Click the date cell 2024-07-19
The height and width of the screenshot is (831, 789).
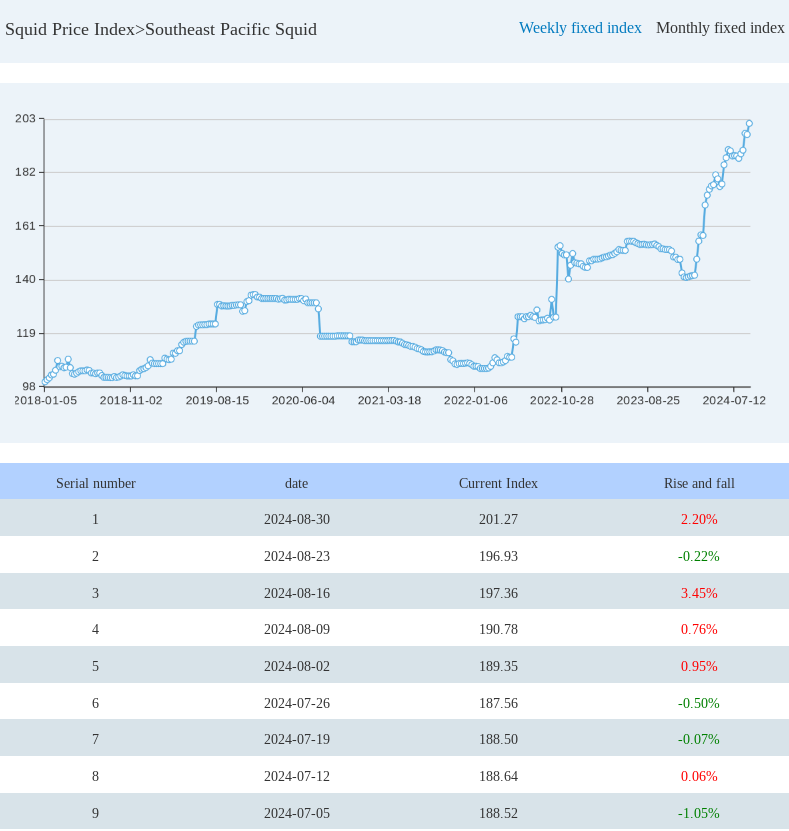(297, 739)
